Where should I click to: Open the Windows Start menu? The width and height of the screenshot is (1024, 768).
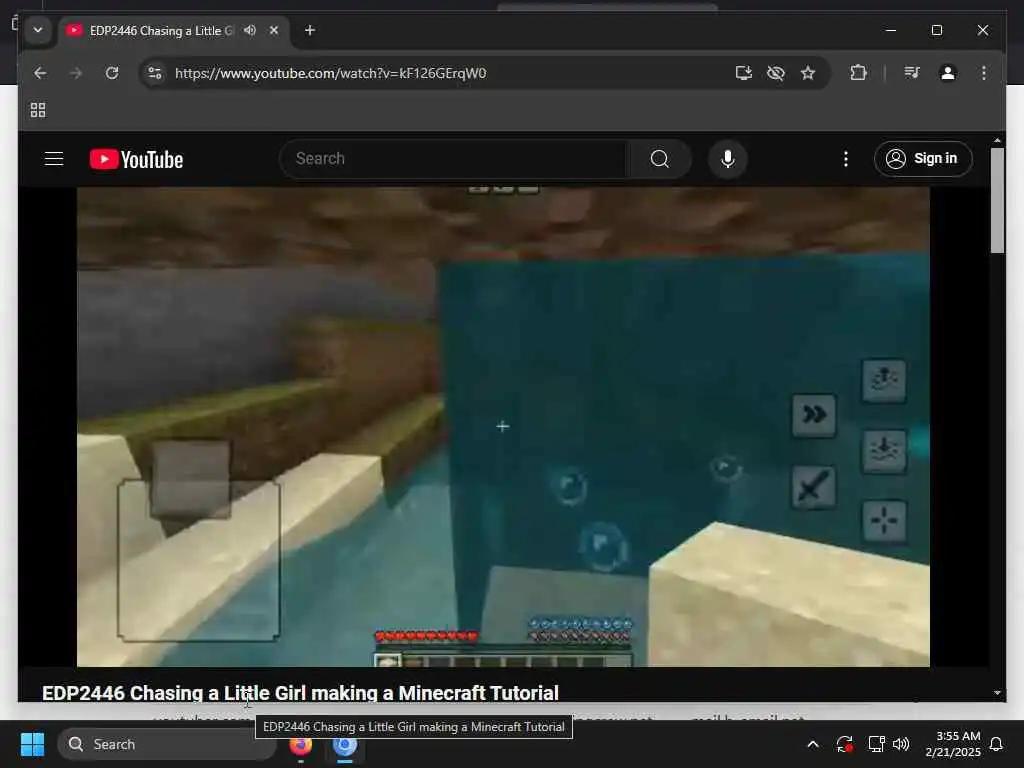(x=32, y=744)
